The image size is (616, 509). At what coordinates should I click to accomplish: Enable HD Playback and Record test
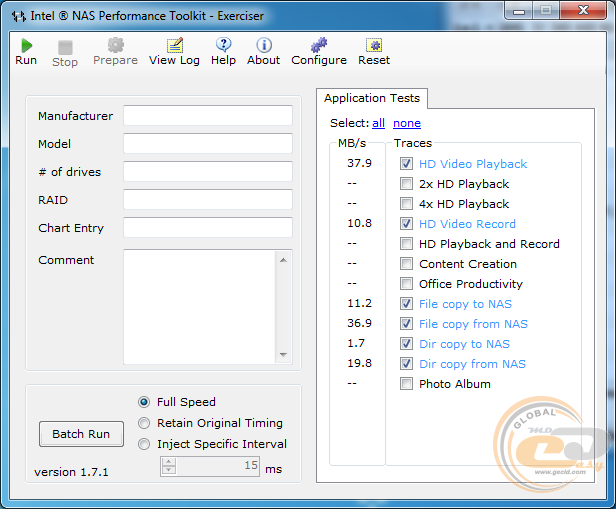(x=406, y=244)
